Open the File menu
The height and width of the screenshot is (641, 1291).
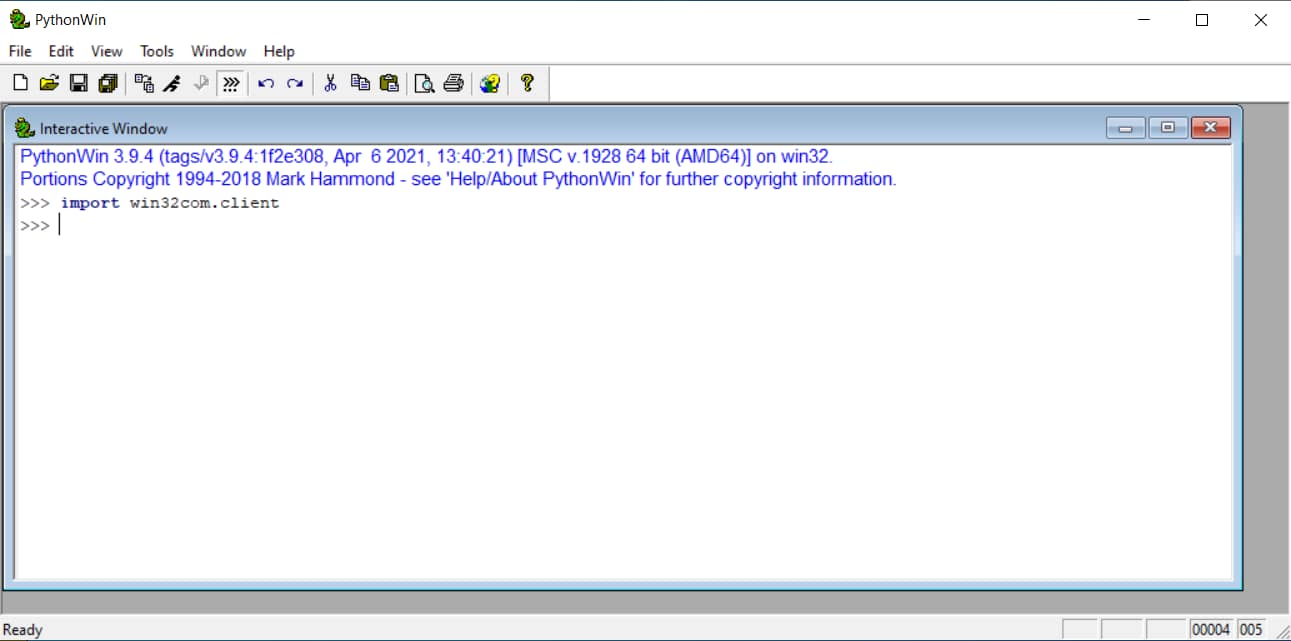20,51
